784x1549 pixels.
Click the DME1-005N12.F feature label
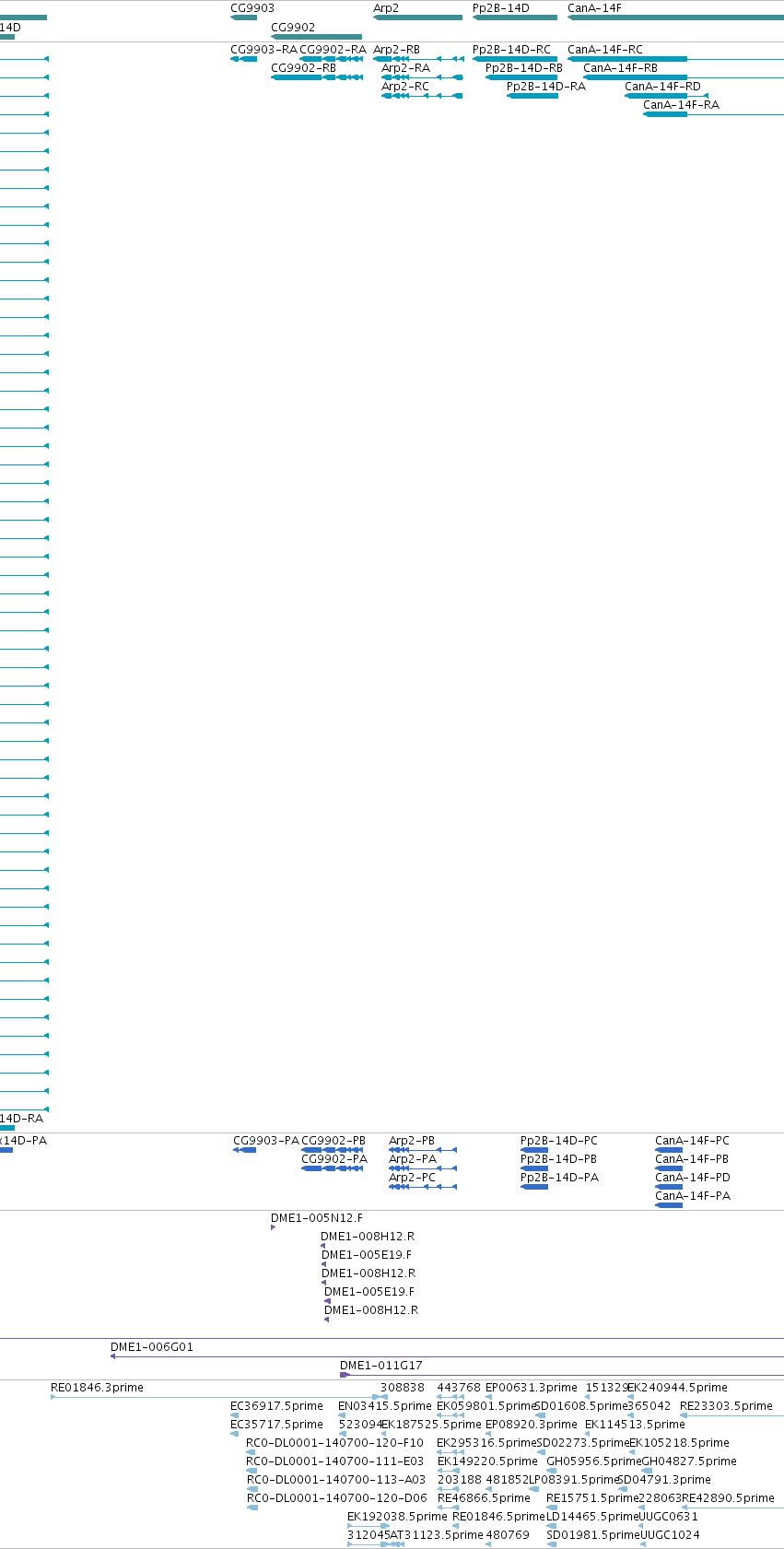(x=317, y=1218)
